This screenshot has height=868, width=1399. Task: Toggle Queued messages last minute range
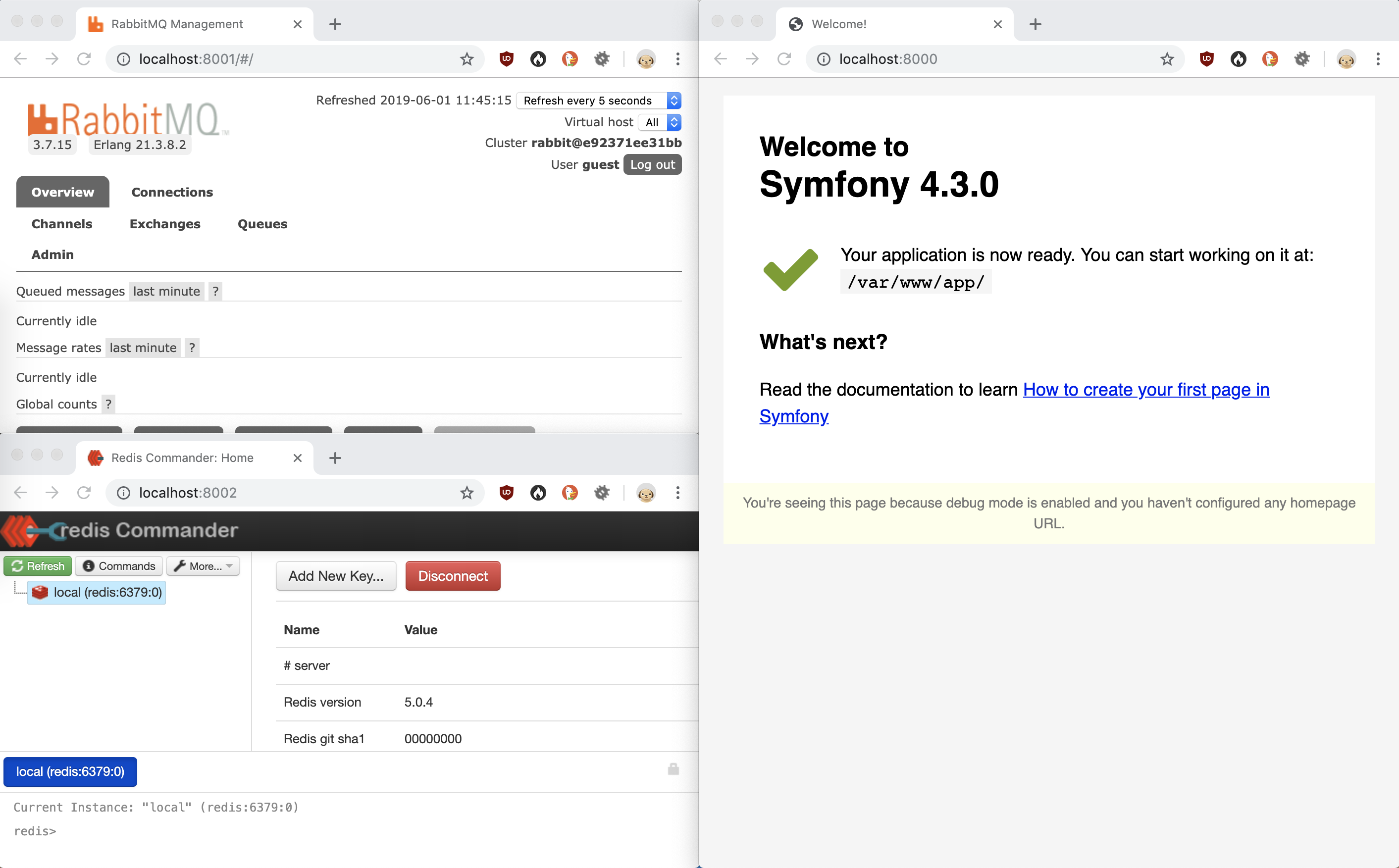(166, 291)
